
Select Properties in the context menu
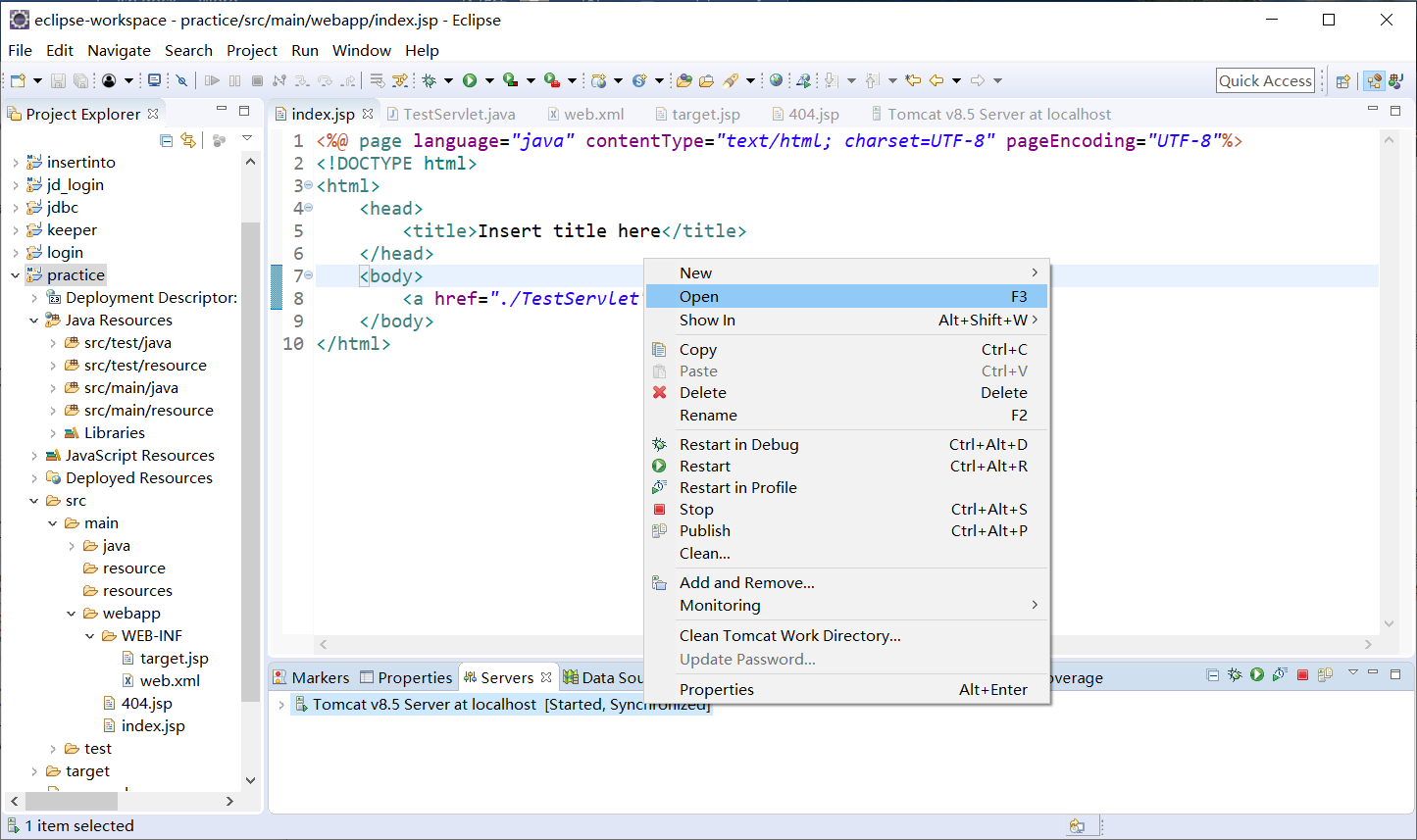pyautogui.click(x=847, y=690)
